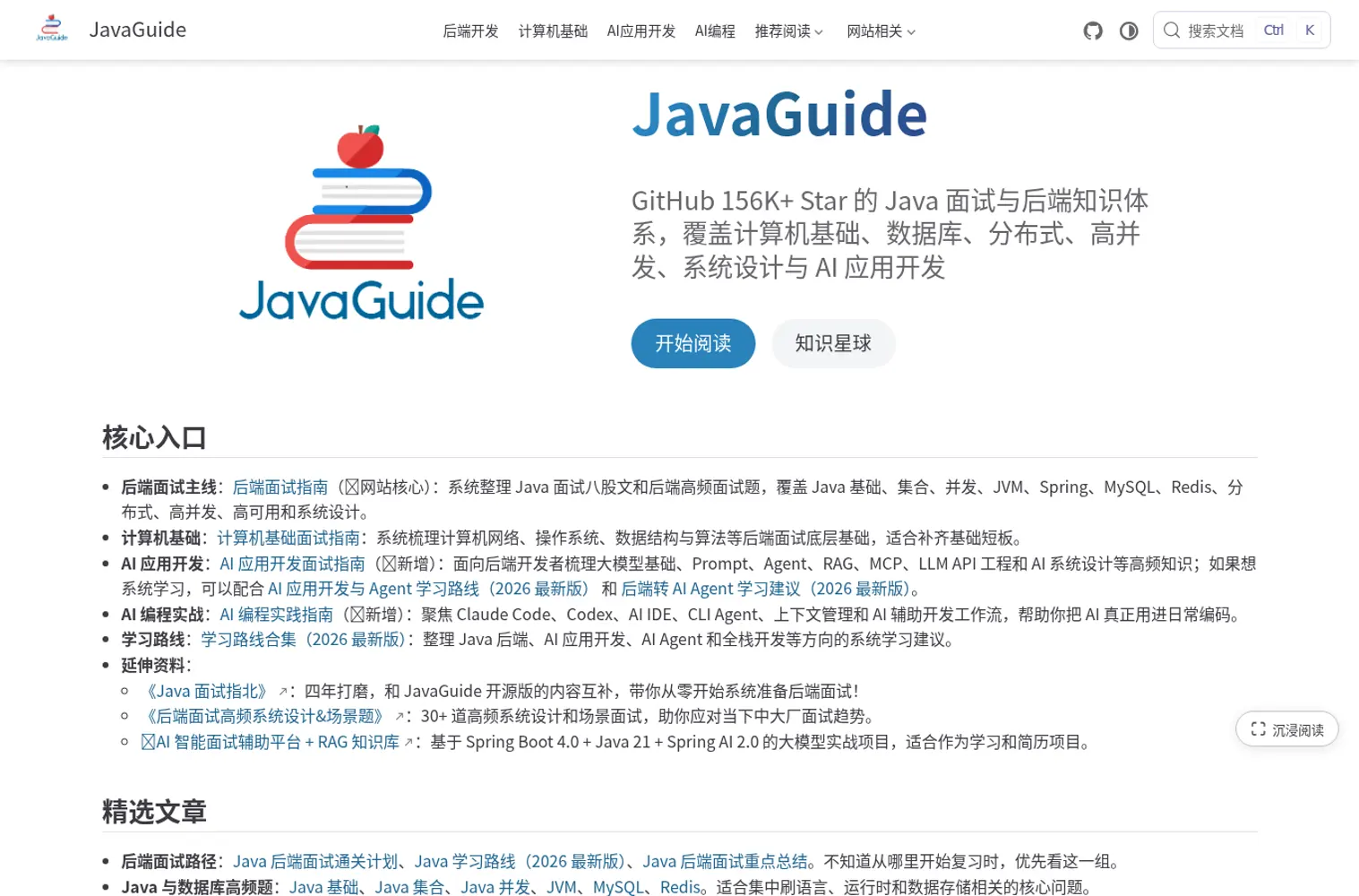Expand the 推荐阅读 dropdown menu
Viewport: 1359px width, 896px height.
click(788, 31)
